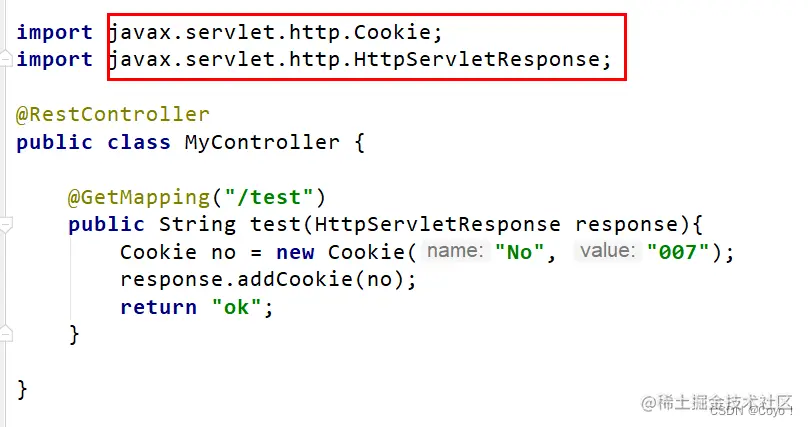
Task: Click the fold end marker beside method's closing brace
Action: (4, 334)
